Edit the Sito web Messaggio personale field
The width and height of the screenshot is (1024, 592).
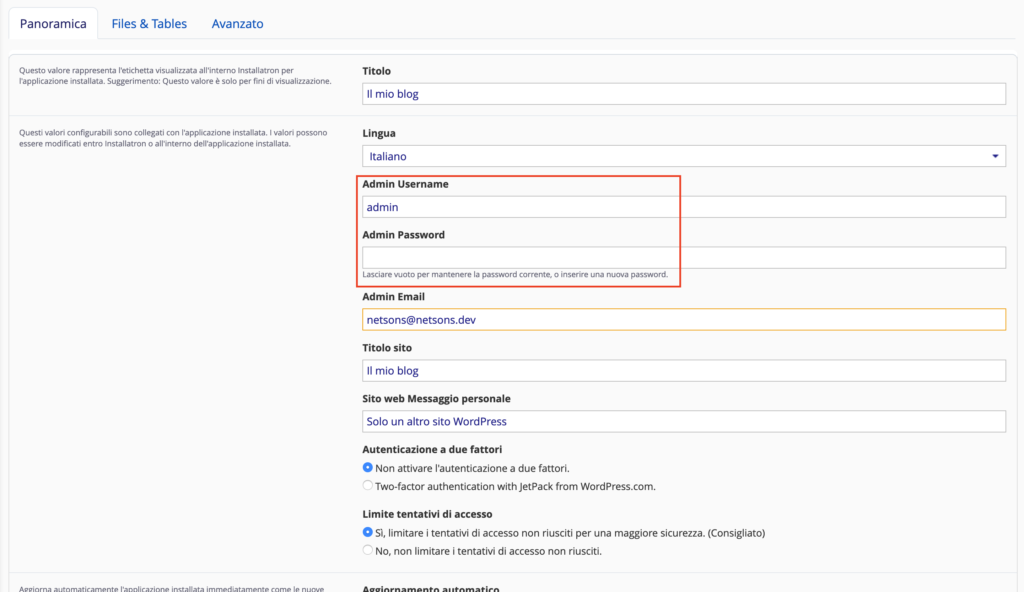[683, 422]
